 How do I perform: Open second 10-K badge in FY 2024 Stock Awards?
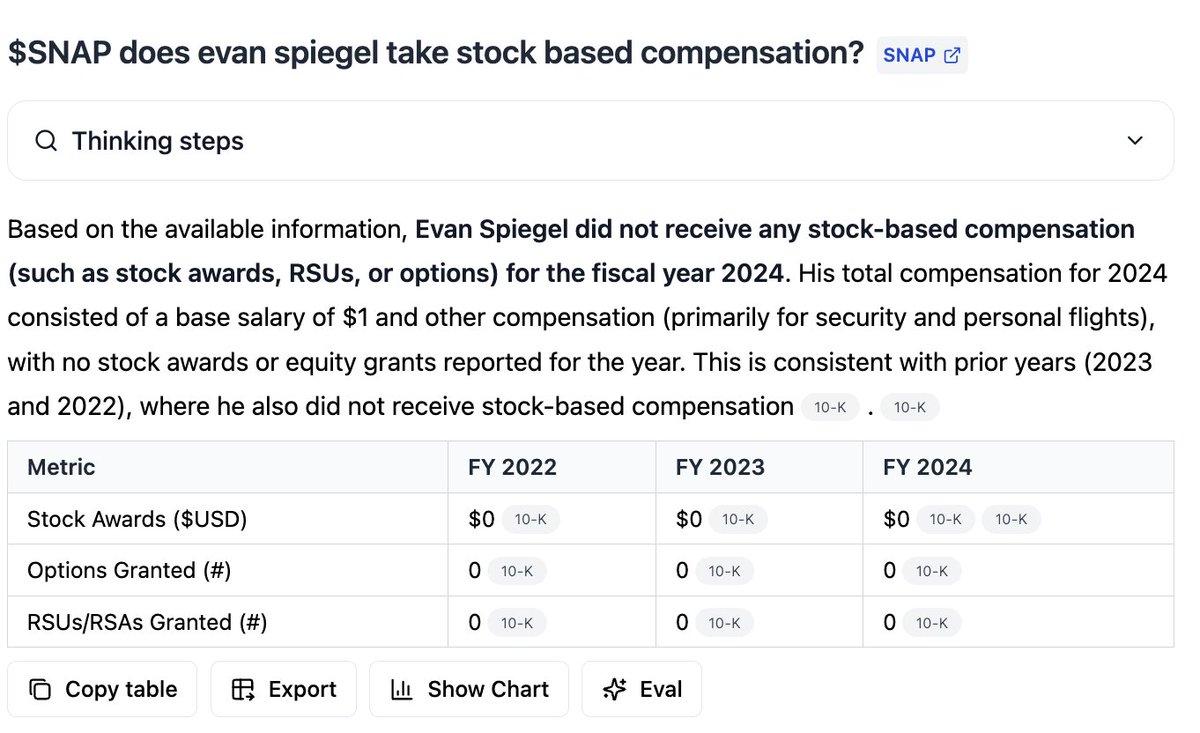(x=1011, y=519)
